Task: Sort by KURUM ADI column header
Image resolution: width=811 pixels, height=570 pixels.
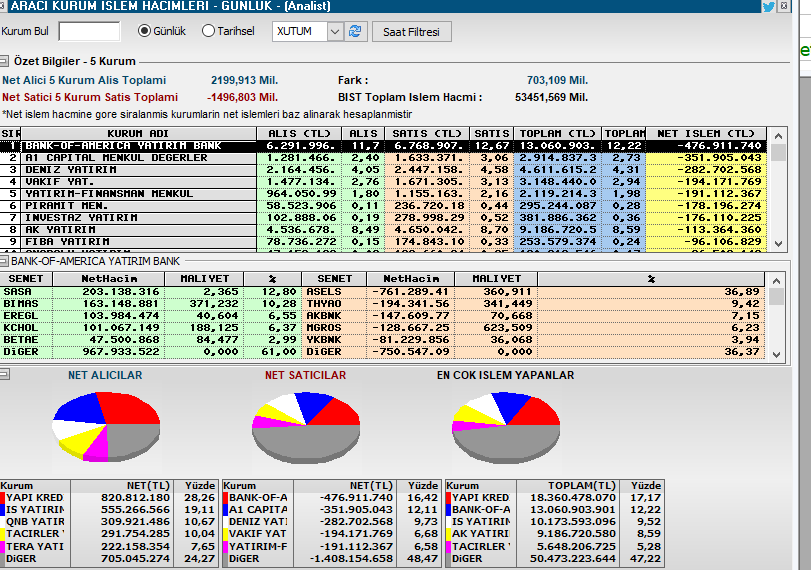Action: point(138,133)
